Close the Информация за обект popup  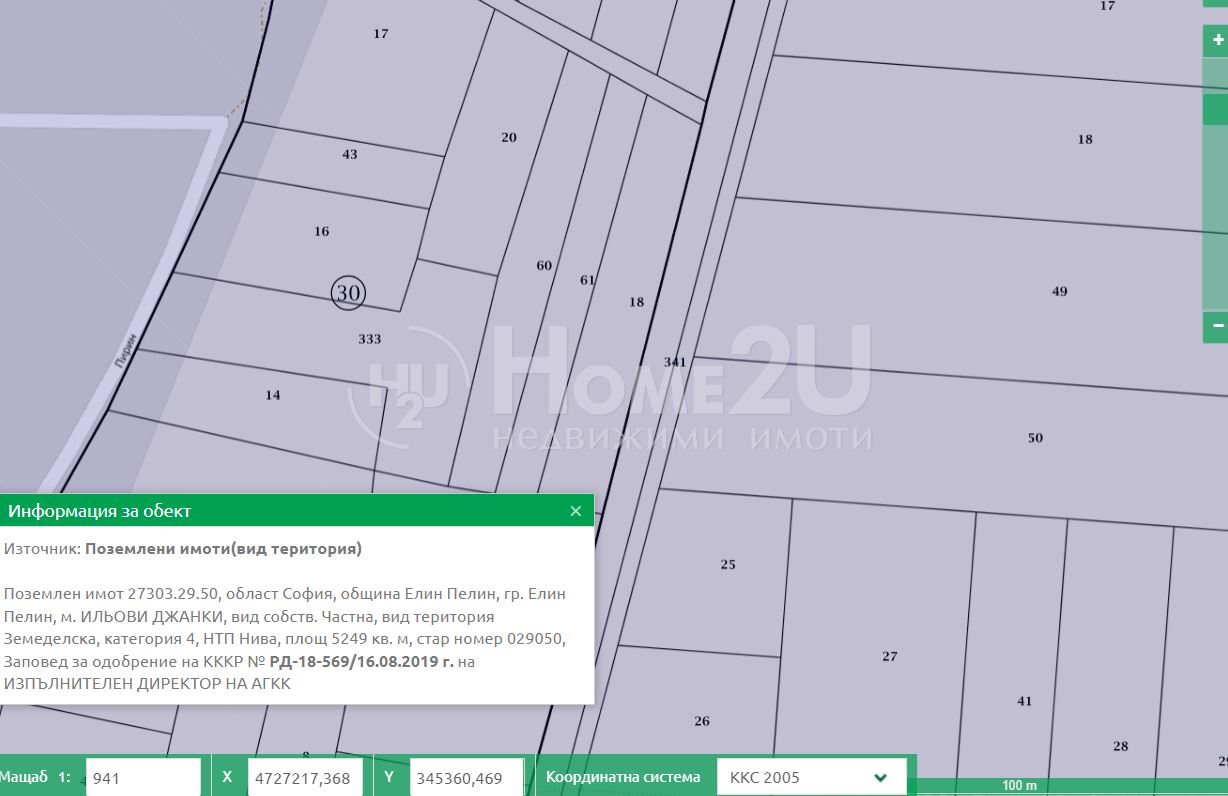(575, 511)
